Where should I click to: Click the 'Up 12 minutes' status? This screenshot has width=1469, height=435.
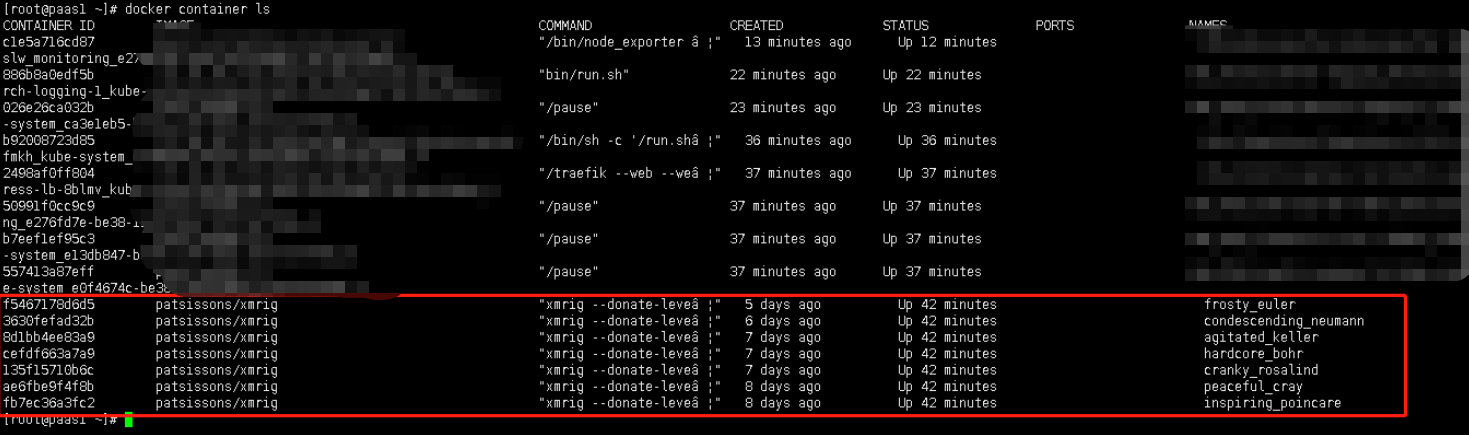(x=947, y=42)
